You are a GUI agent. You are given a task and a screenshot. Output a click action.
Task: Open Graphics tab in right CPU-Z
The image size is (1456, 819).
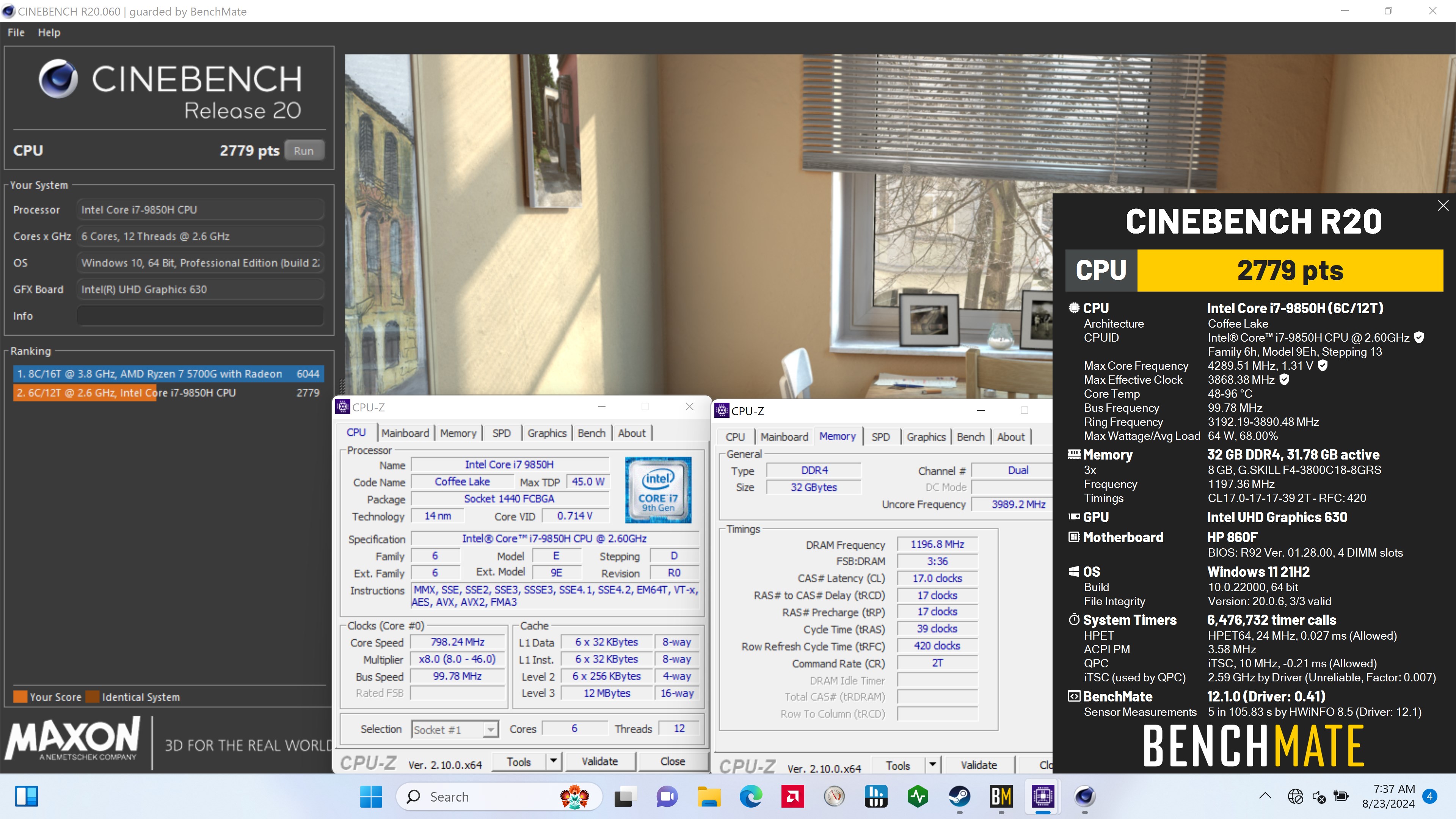pyautogui.click(x=926, y=437)
